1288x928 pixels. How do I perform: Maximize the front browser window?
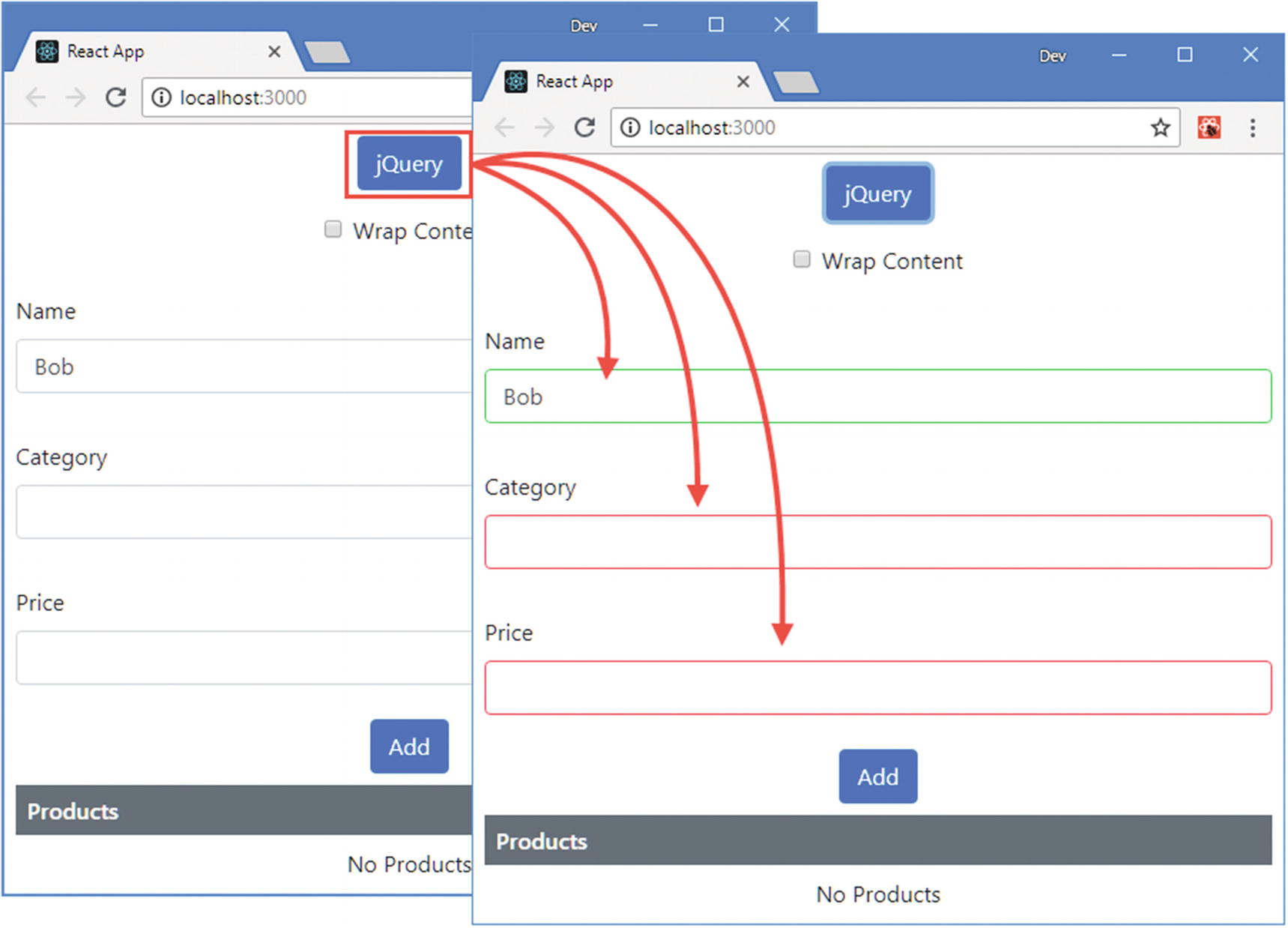[x=1185, y=55]
